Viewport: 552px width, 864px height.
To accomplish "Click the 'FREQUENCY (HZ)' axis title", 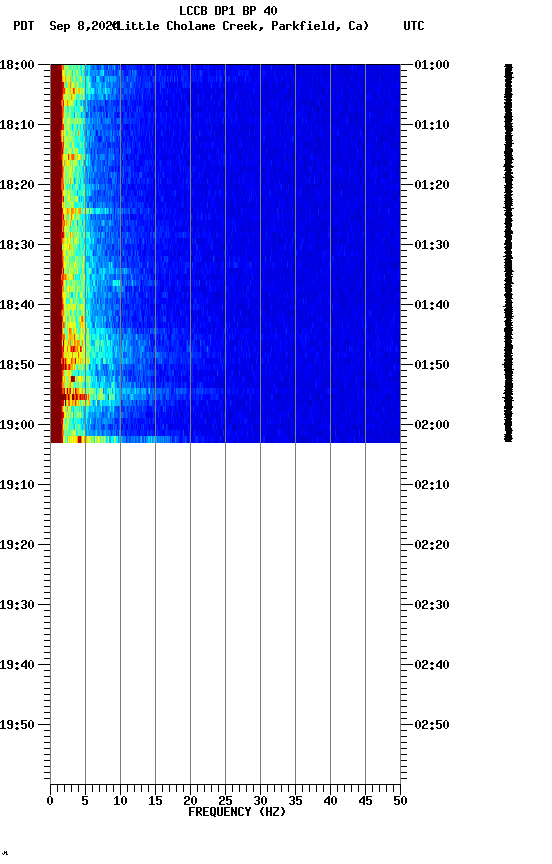I will tap(237, 813).
